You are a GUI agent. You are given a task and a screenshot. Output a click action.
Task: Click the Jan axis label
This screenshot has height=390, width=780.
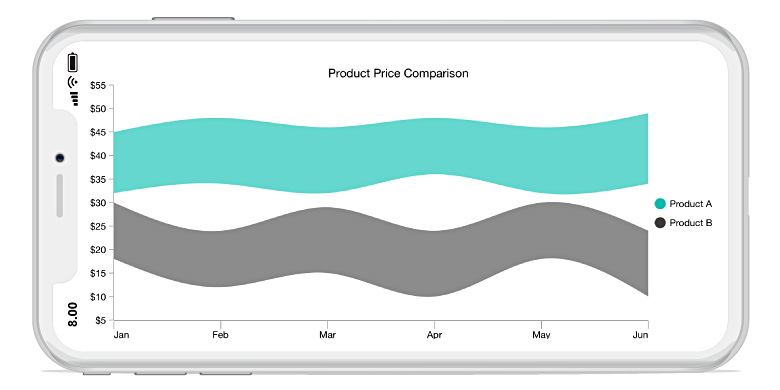point(121,335)
